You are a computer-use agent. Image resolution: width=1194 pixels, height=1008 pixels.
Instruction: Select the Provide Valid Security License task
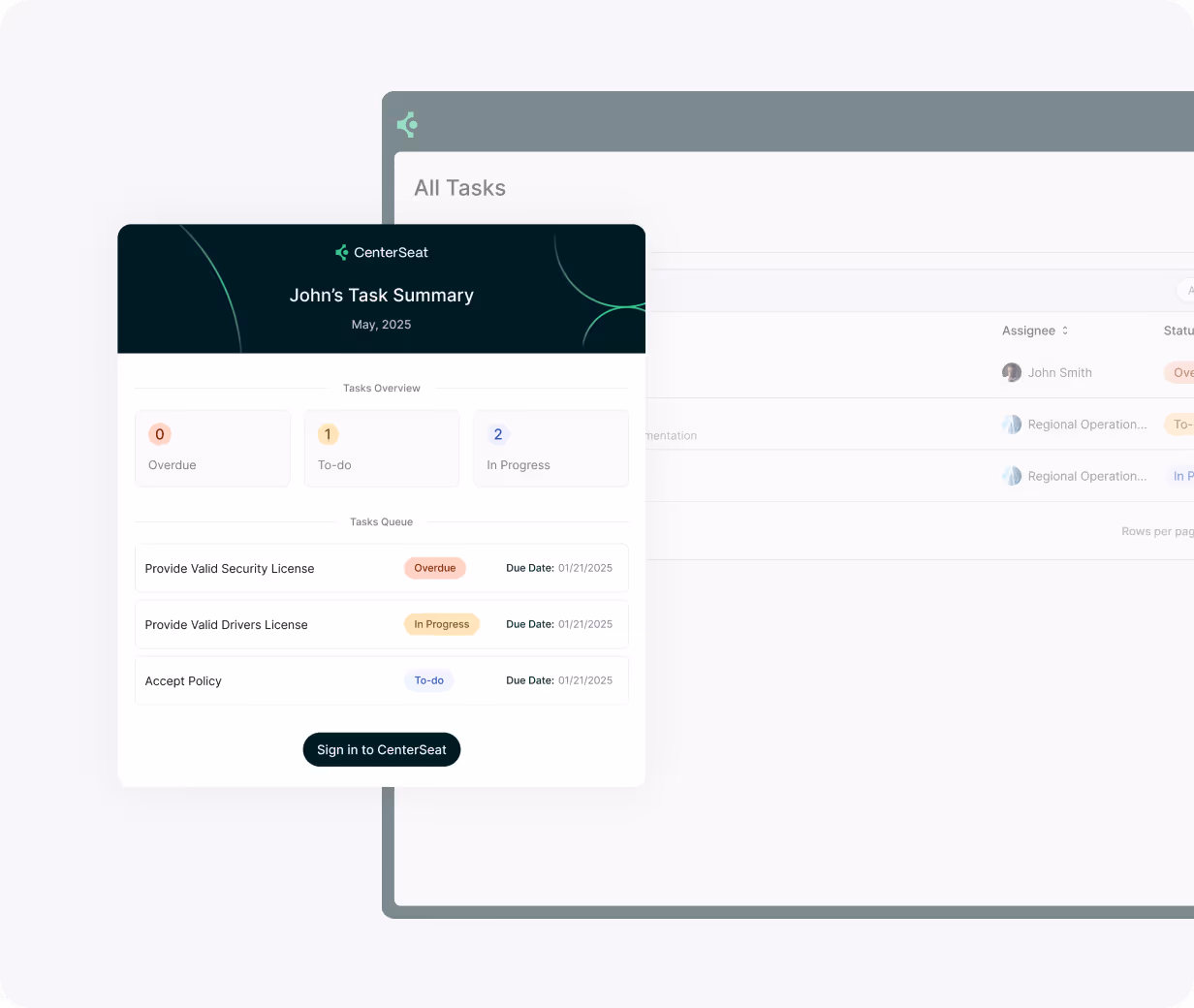382,568
